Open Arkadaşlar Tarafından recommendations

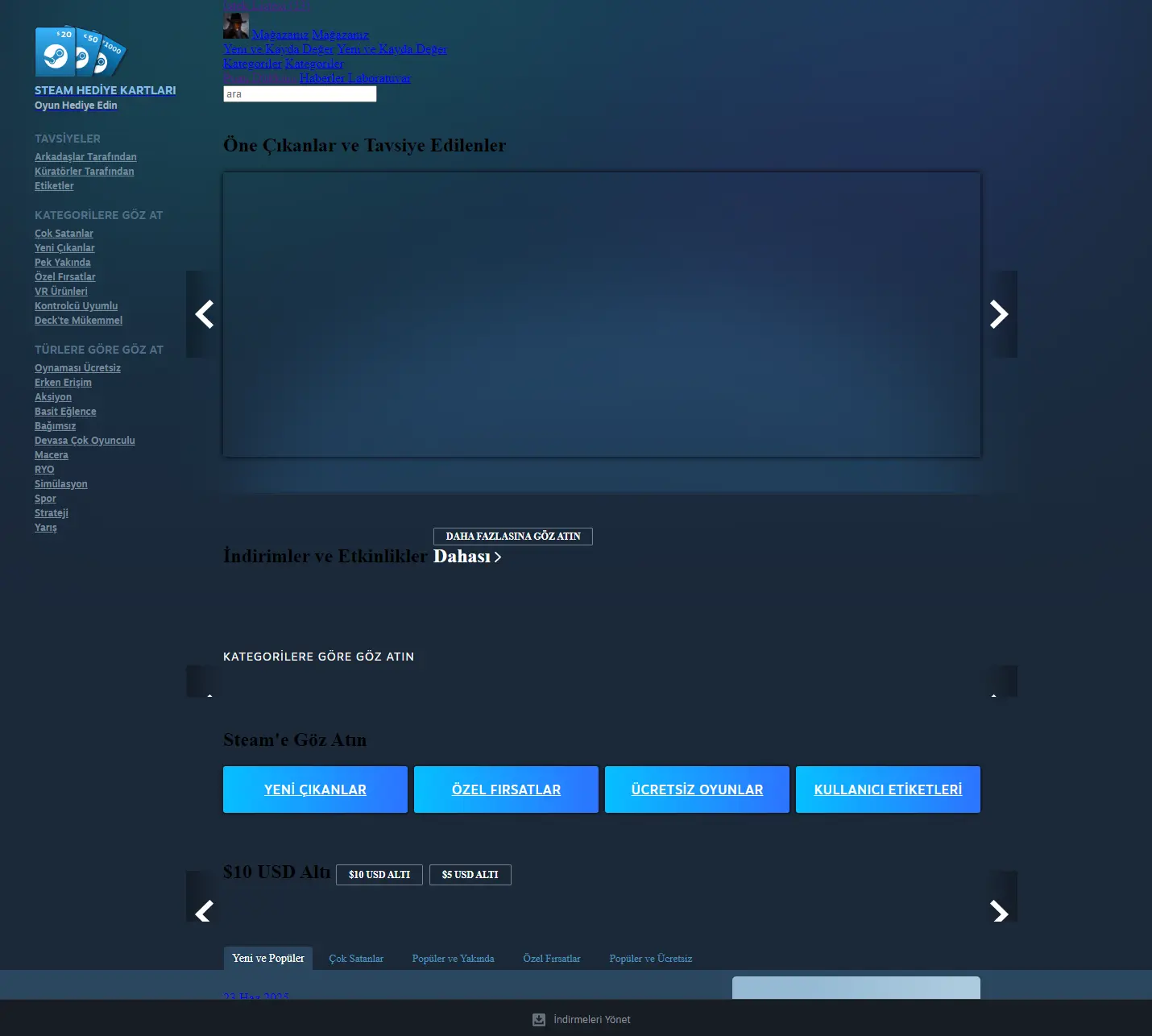tap(85, 157)
